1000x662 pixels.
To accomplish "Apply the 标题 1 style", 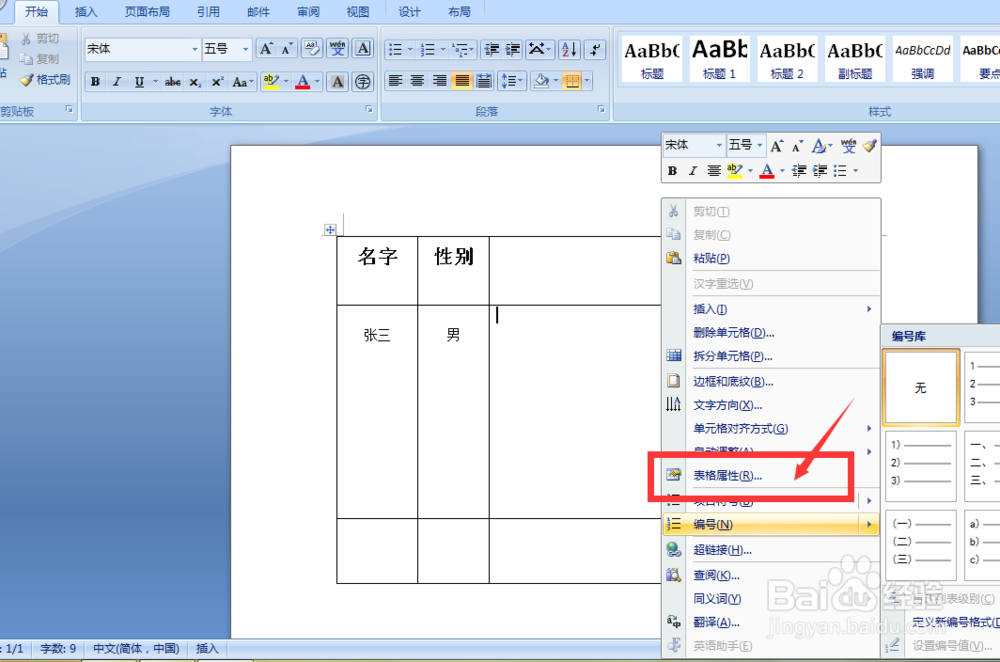I will click(719, 58).
